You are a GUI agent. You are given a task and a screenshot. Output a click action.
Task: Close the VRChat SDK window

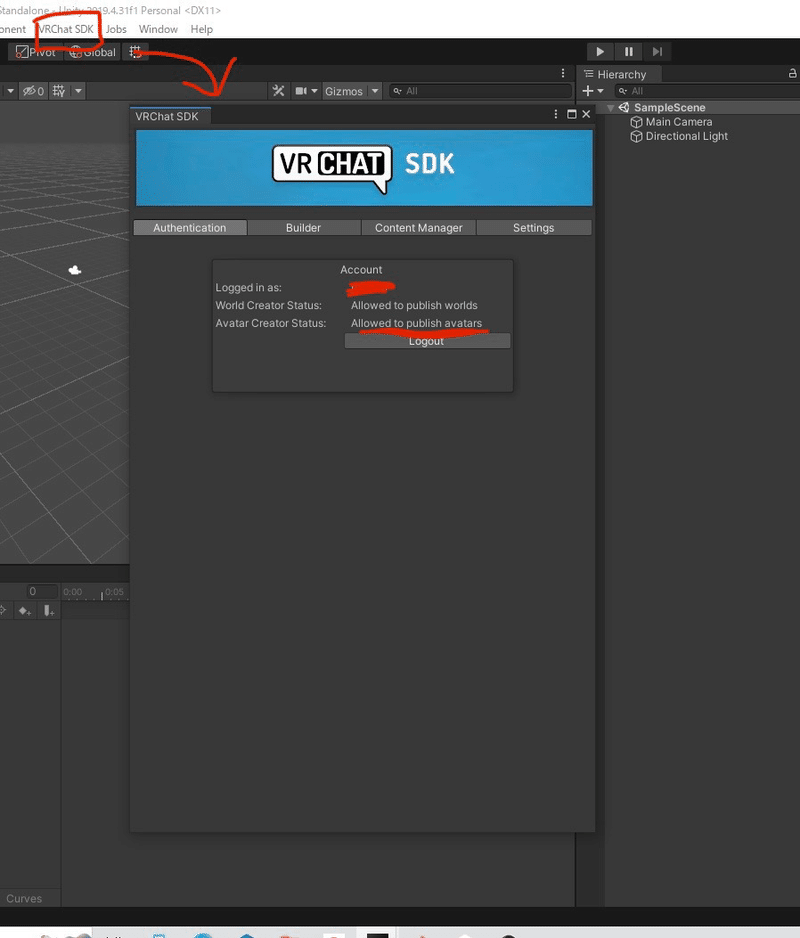pos(586,114)
